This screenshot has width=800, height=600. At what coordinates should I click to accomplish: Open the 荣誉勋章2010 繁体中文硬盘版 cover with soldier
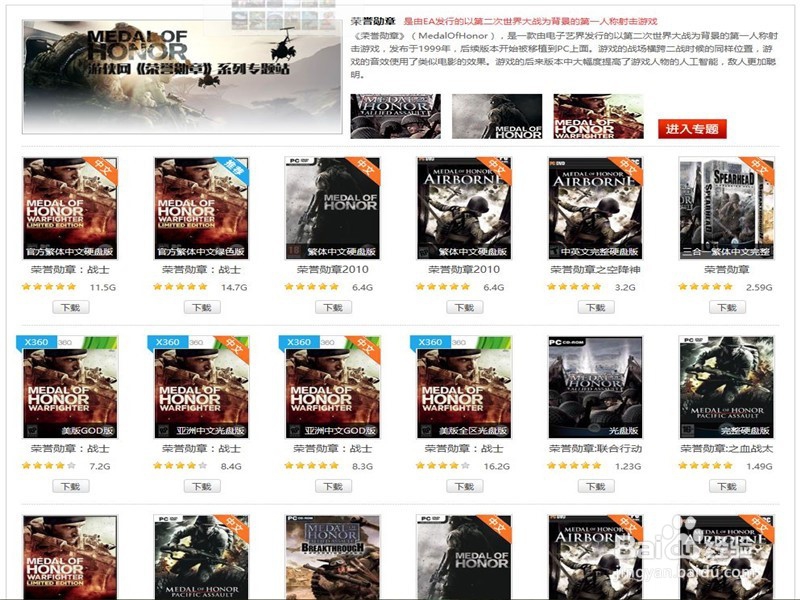coord(333,208)
